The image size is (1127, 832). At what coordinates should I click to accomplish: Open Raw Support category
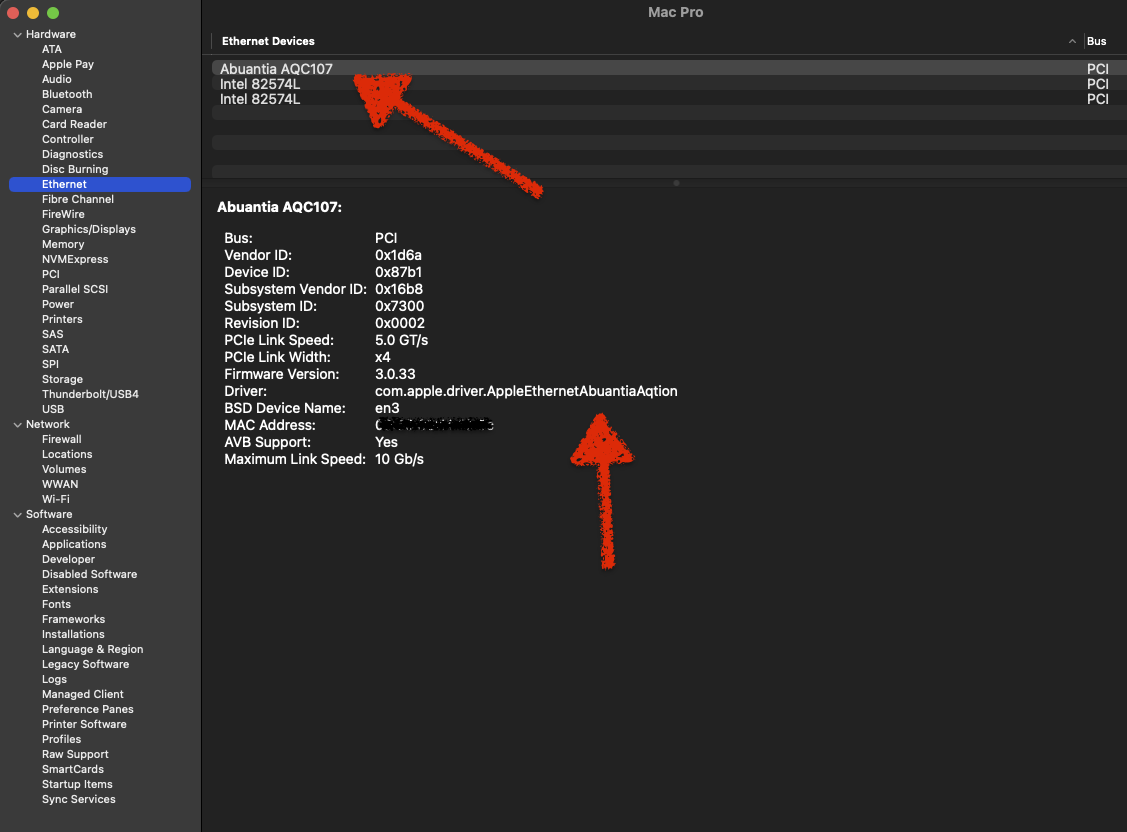(75, 755)
